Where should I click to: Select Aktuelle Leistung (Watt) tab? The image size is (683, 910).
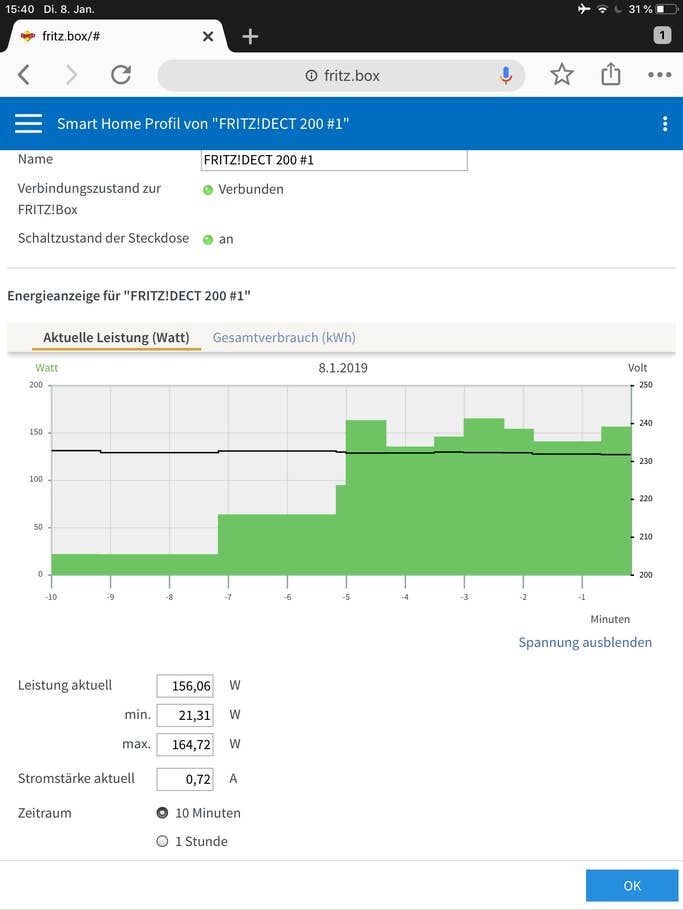pyautogui.click(x=116, y=338)
